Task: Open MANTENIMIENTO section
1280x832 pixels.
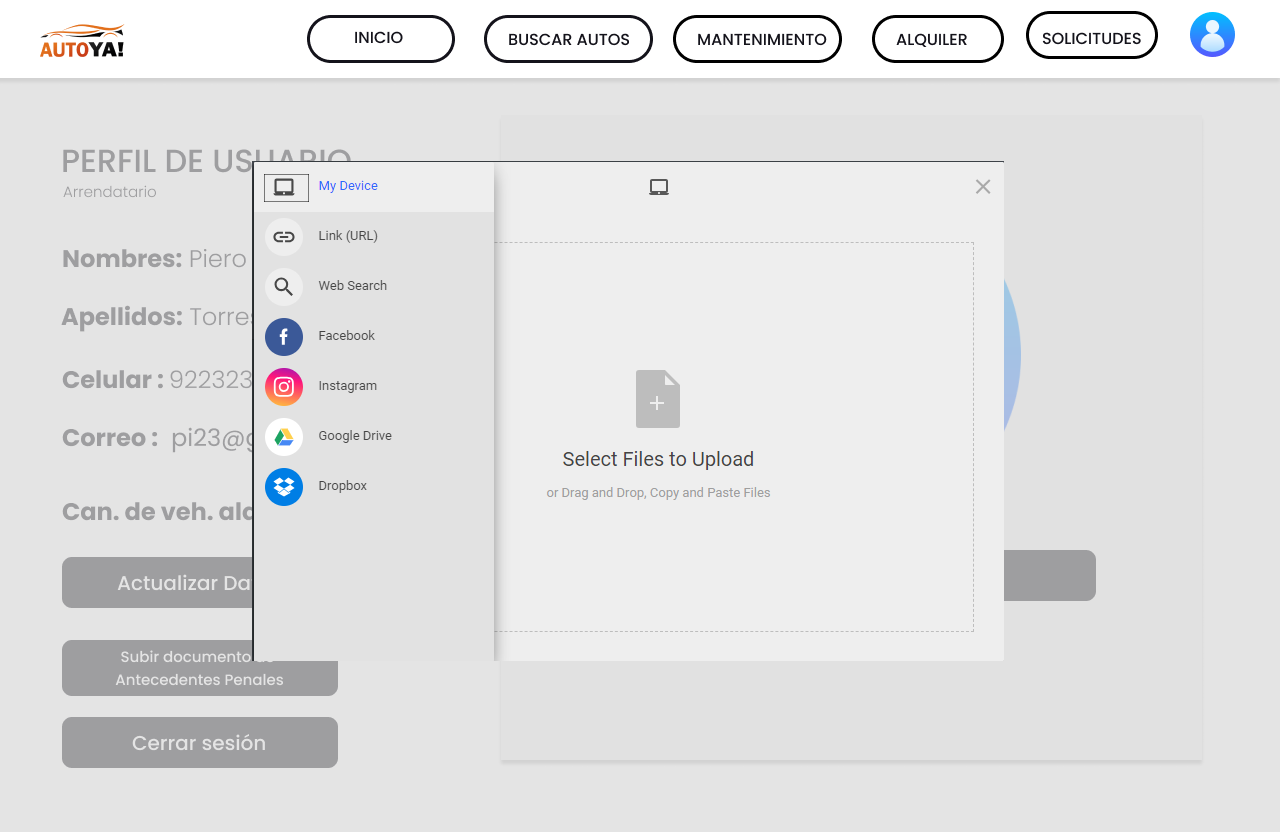Action: click(x=757, y=39)
